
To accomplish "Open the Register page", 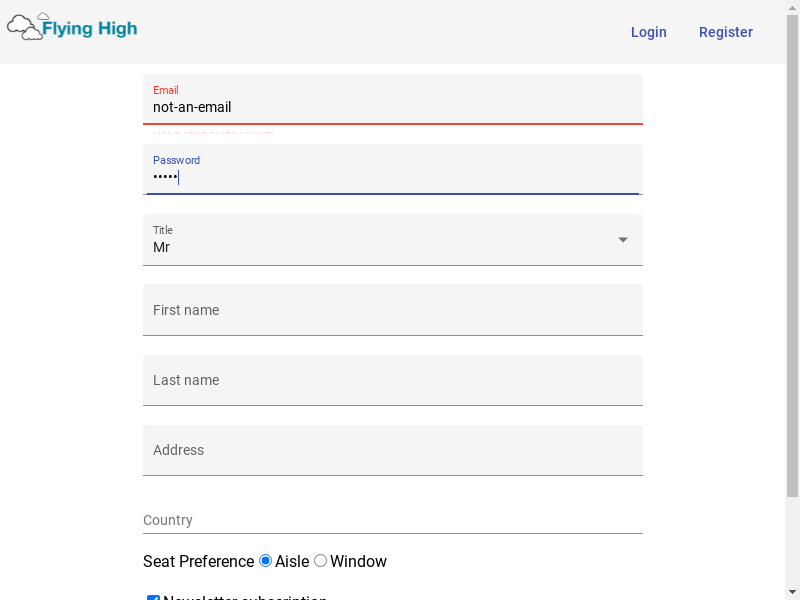I will pyautogui.click(x=726, y=32).
